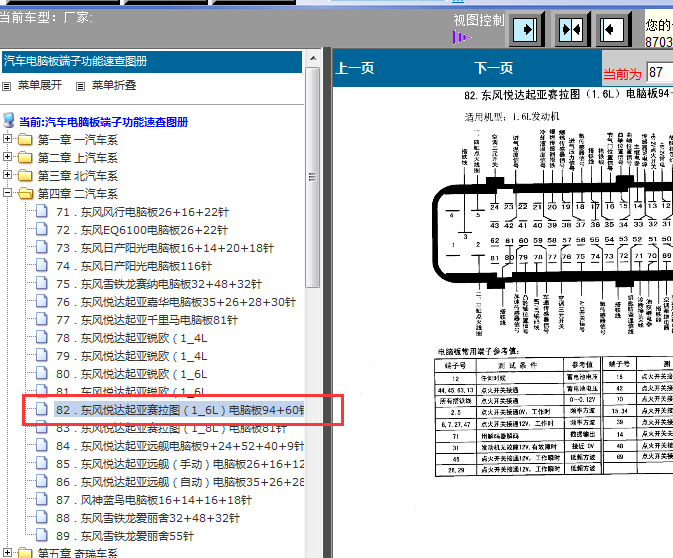The height and width of the screenshot is (558, 673).
Task: Go to next page with 下一页
Action: [x=494, y=68]
